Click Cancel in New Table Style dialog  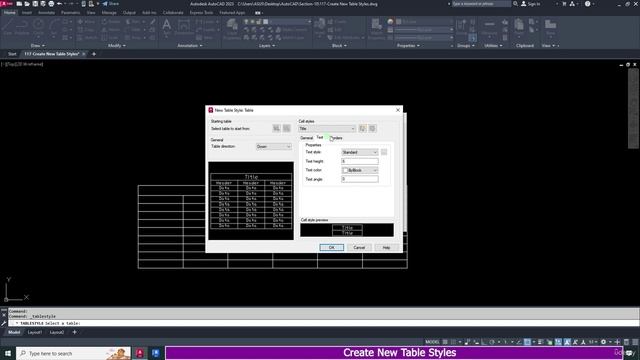359,248
